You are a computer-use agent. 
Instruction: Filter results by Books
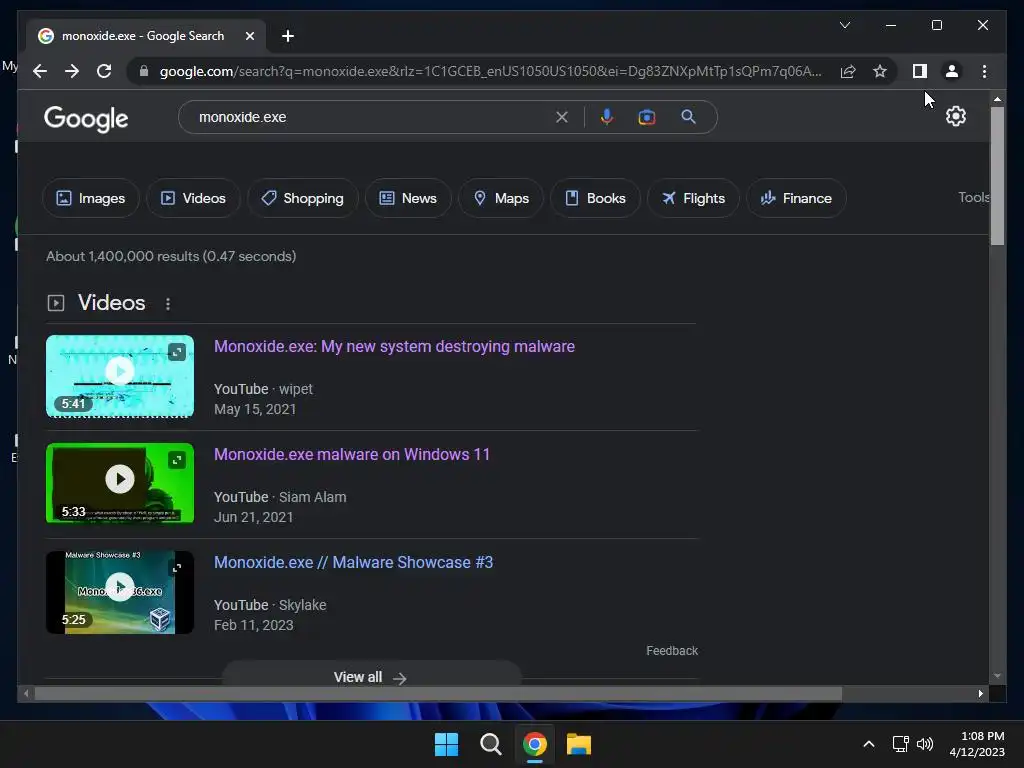[595, 198]
